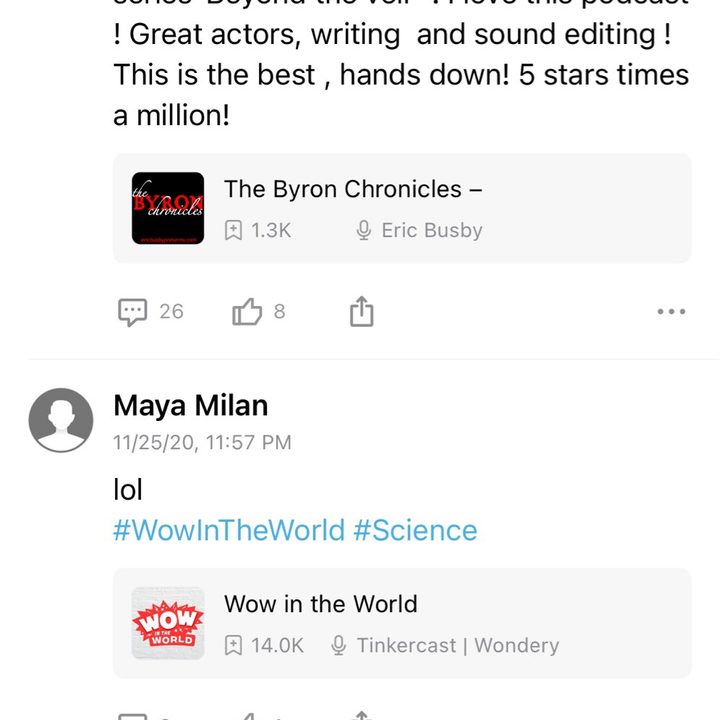Open Wow in the World podcast title
720x720 pixels.
pyautogui.click(x=321, y=604)
